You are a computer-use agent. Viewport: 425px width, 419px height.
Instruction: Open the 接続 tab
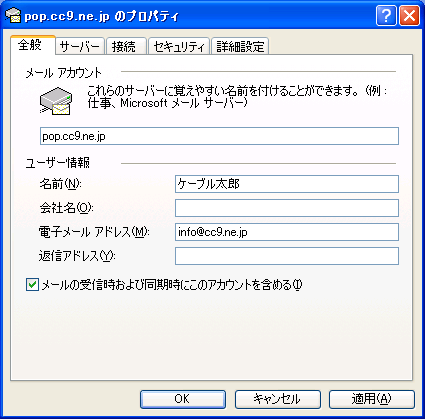(126, 46)
